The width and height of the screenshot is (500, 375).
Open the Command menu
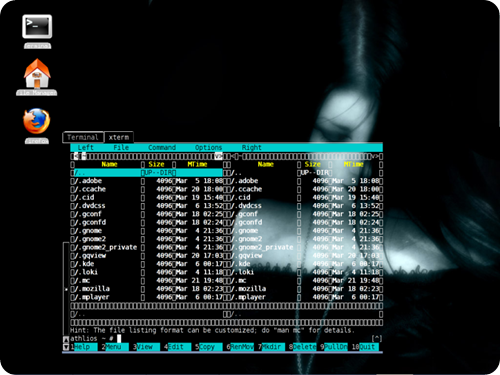[x=162, y=148]
